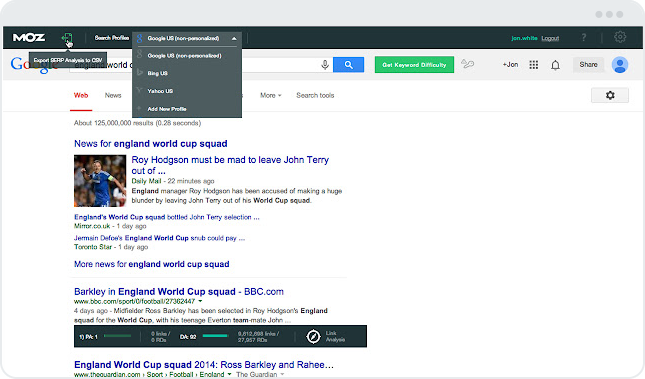Click the Share button
This screenshot has width=645, height=379.
pyautogui.click(x=588, y=65)
